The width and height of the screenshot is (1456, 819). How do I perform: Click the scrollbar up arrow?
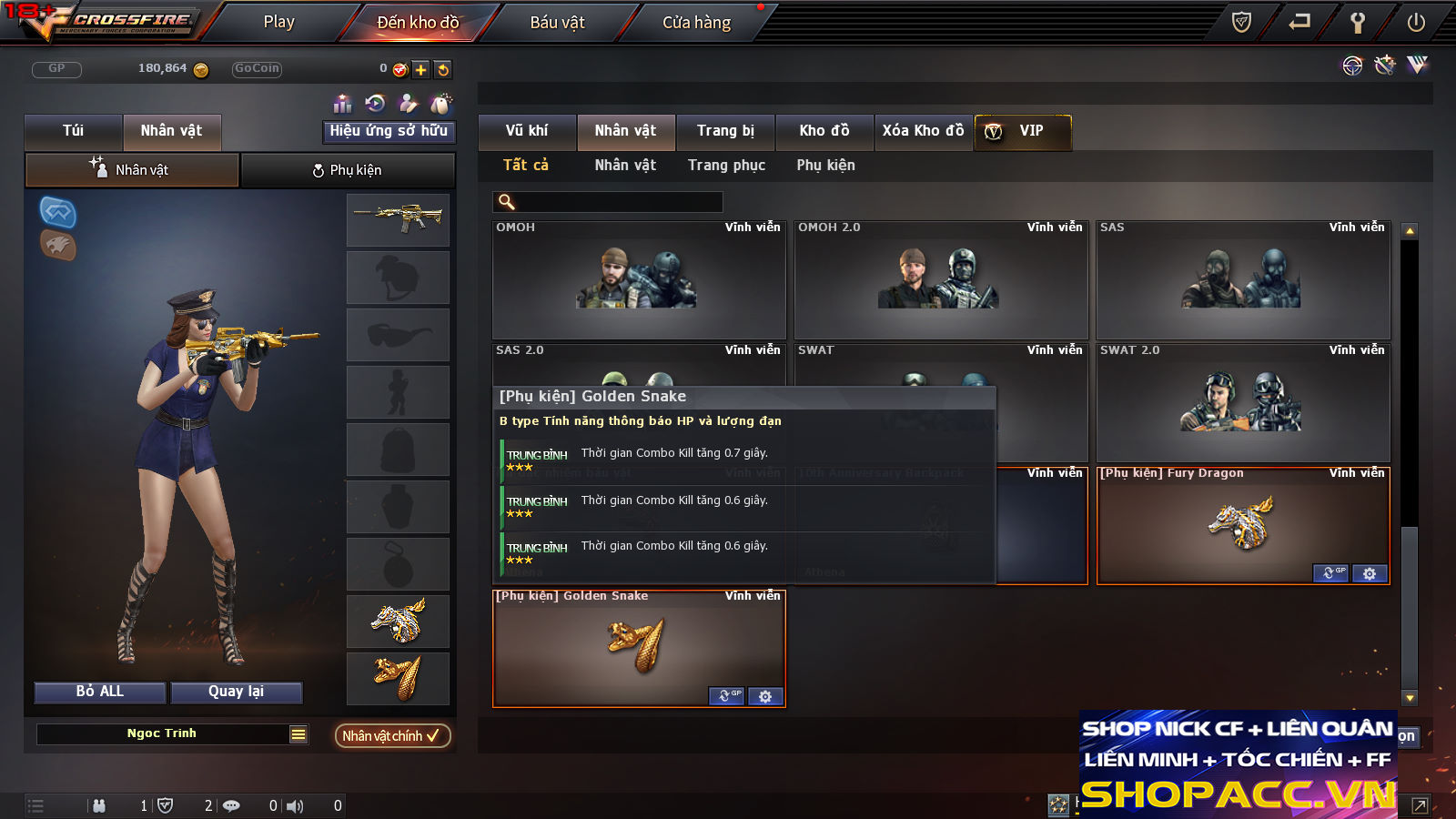coord(1410,231)
